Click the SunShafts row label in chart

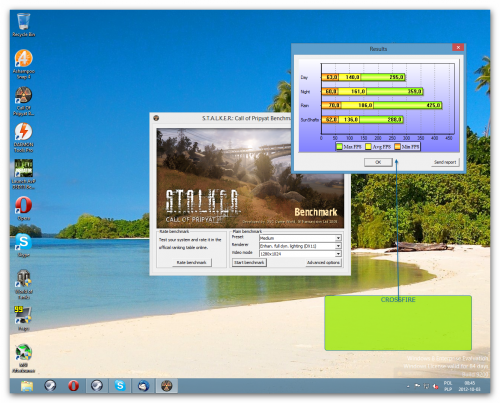click(x=310, y=120)
